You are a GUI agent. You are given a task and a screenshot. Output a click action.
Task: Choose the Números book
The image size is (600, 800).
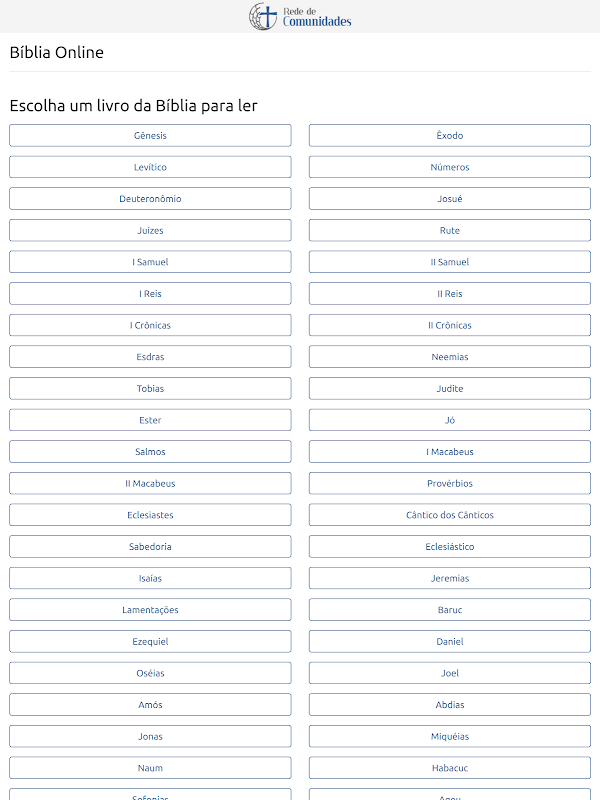(449, 167)
